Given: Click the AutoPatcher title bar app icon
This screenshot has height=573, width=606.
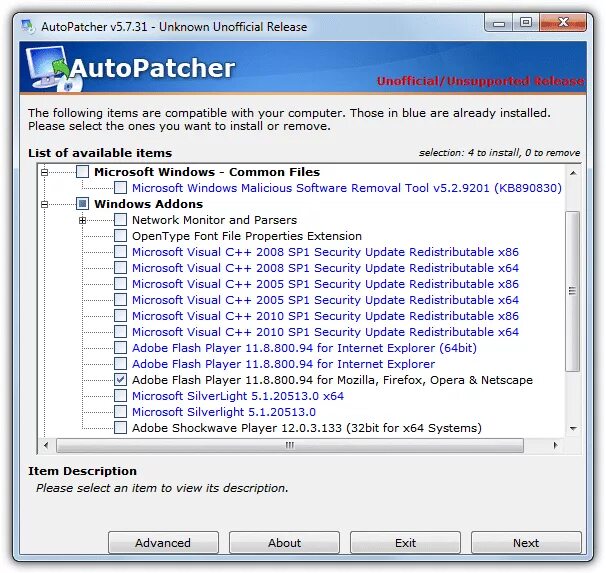Looking at the screenshot, I should (28, 26).
